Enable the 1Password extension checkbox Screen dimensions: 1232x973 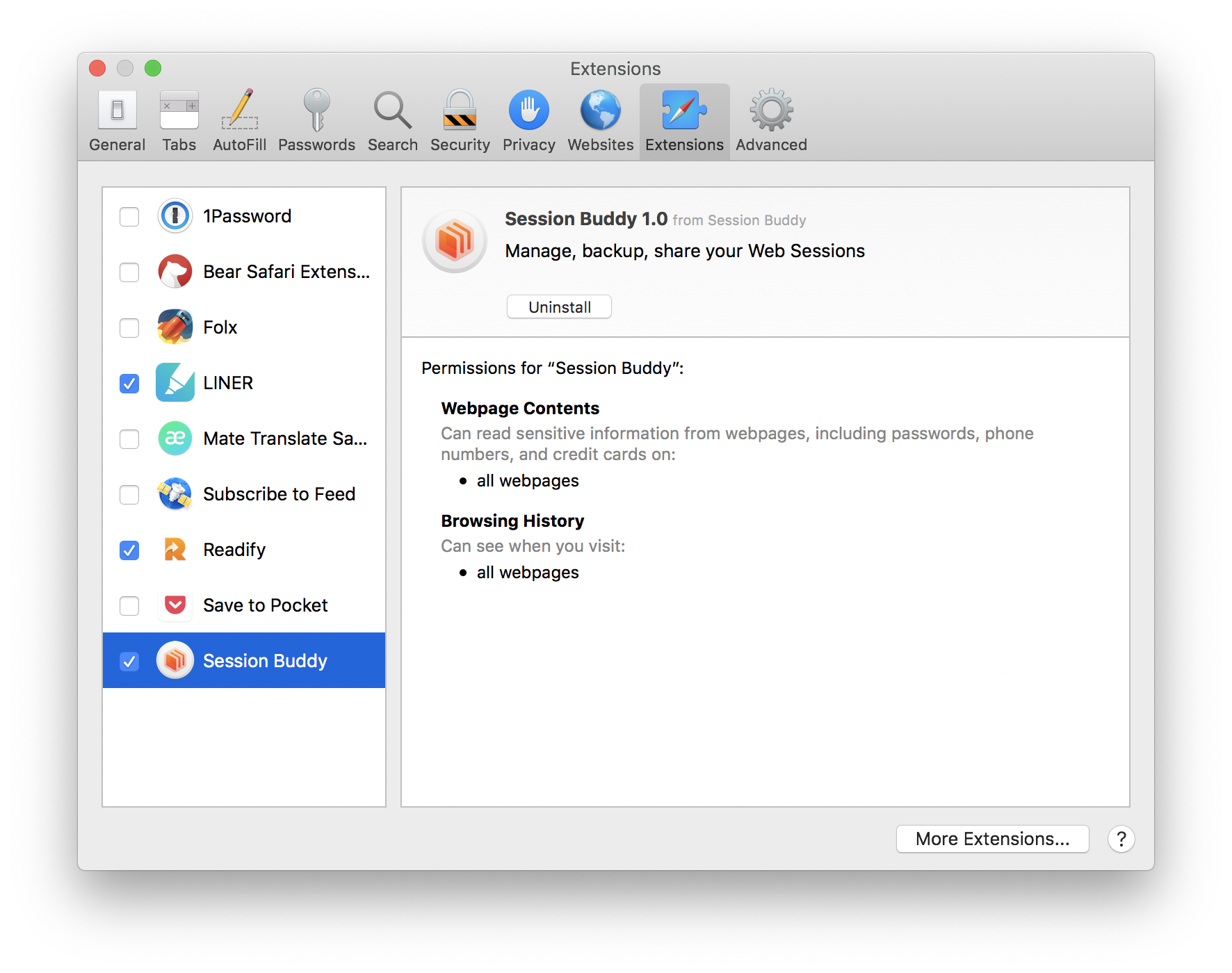coord(129,217)
